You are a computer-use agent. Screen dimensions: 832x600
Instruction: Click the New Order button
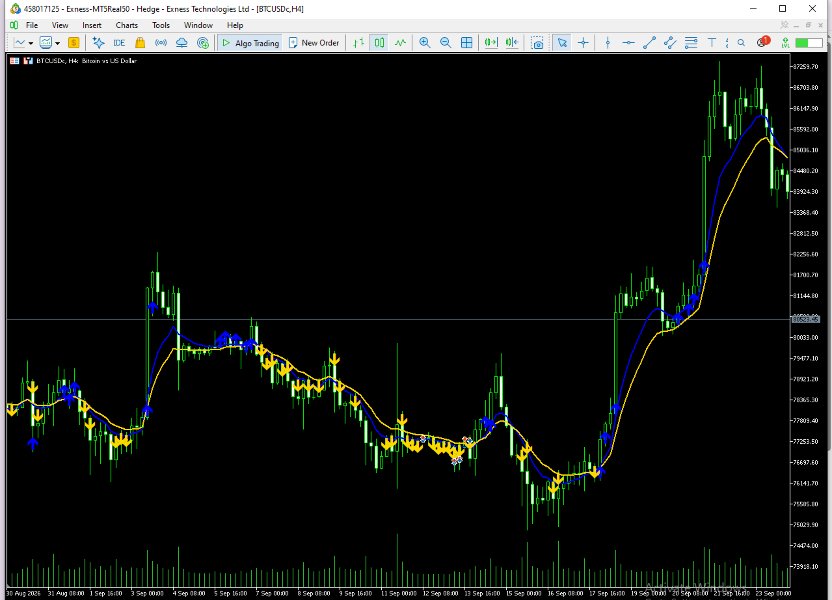point(314,42)
